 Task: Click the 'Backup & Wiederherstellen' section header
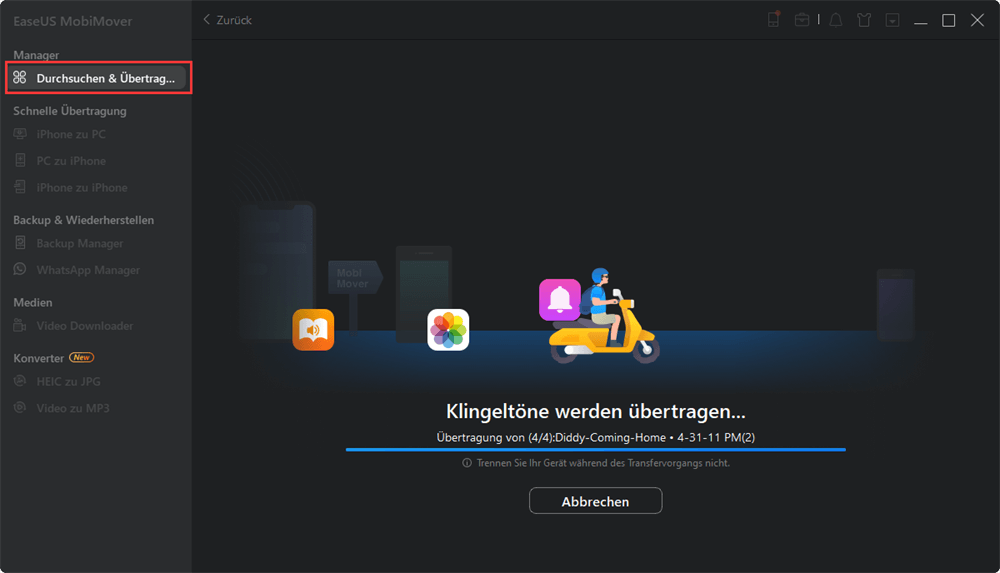(x=84, y=220)
